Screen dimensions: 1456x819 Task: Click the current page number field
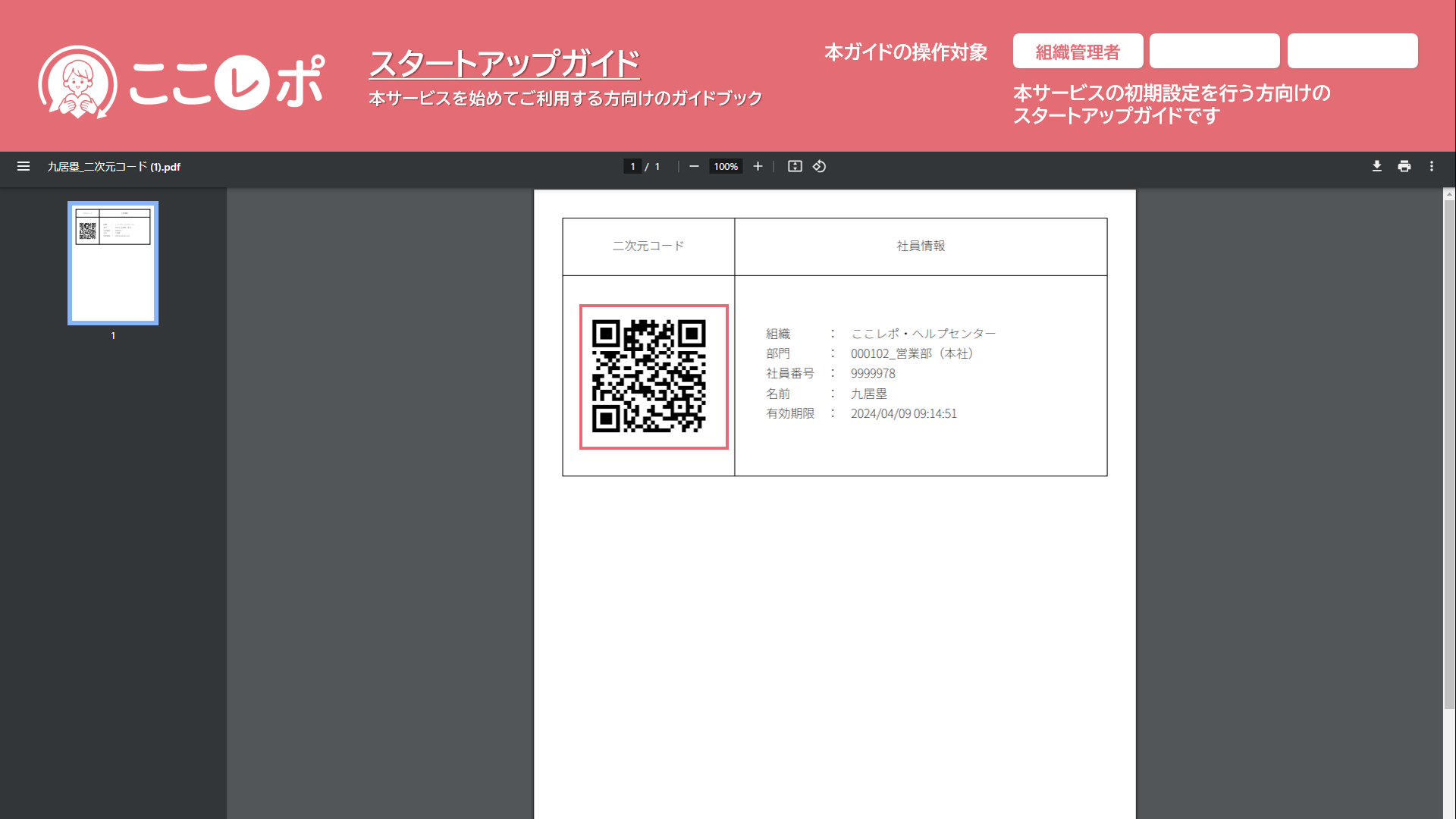[x=632, y=166]
